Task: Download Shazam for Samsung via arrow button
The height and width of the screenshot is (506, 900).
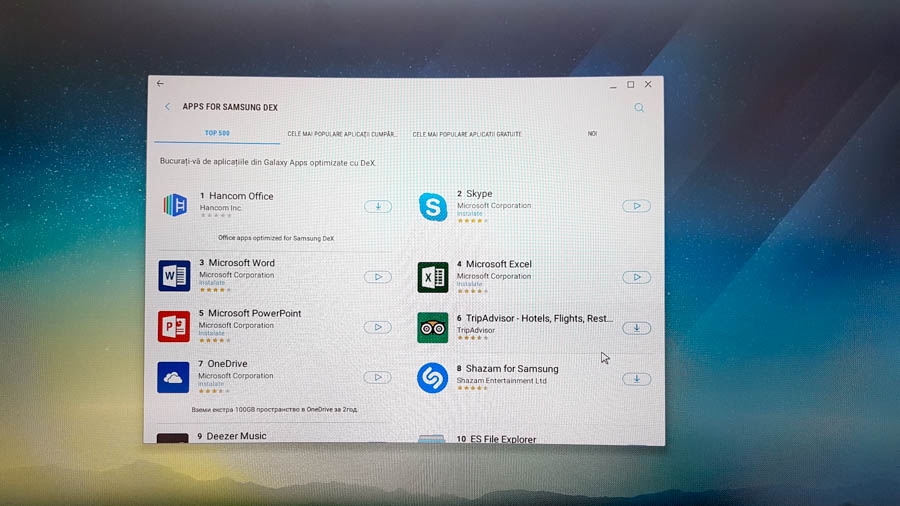Action: [637, 379]
